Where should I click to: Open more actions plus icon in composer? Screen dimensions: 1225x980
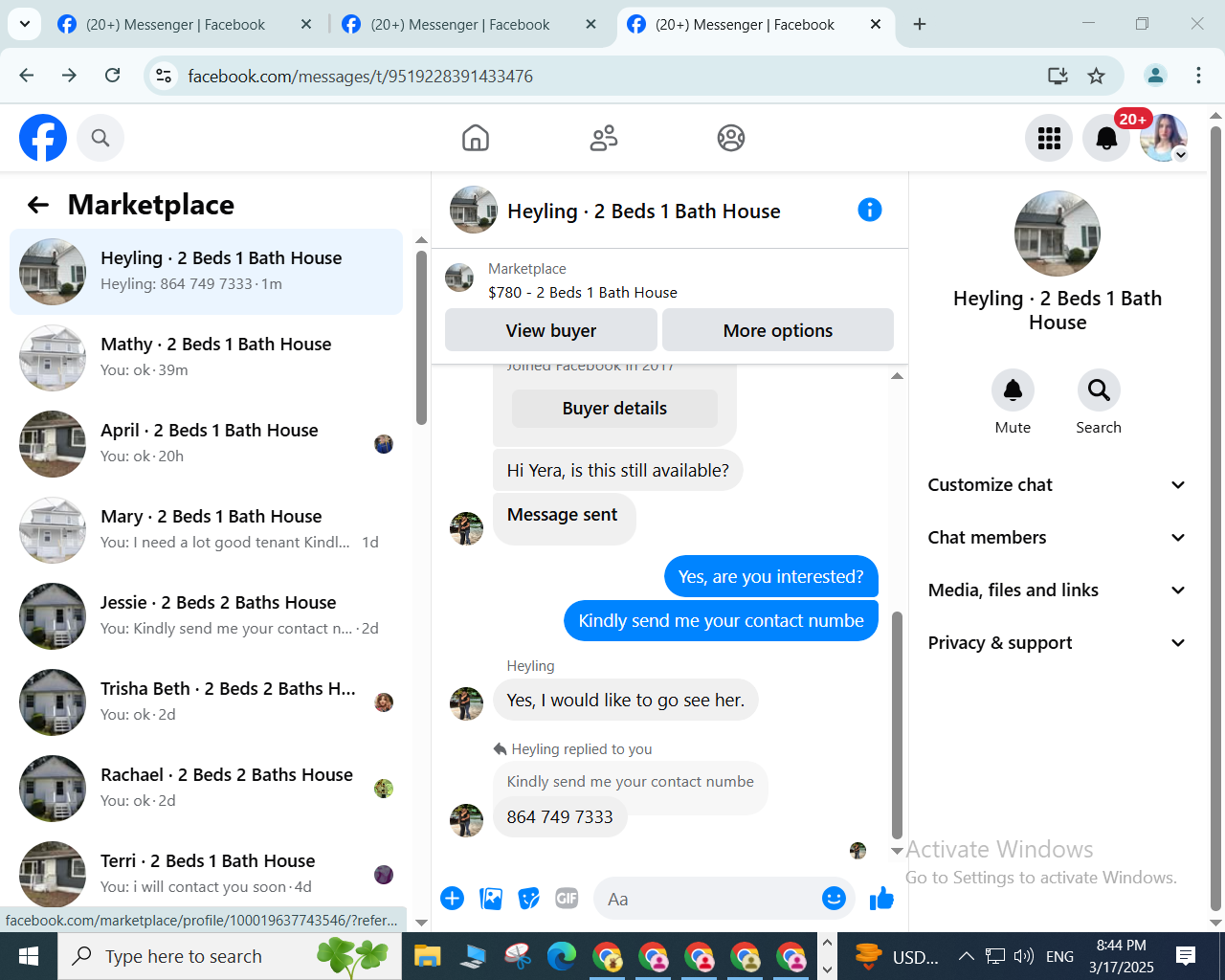pyautogui.click(x=453, y=898)
